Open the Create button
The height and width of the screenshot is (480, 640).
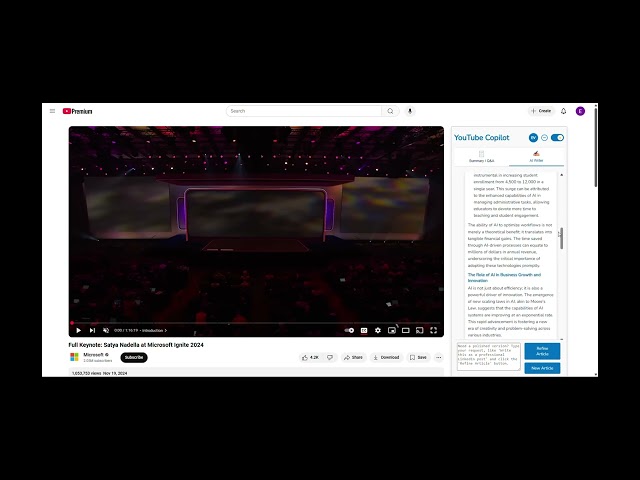(x=541, y=111)
